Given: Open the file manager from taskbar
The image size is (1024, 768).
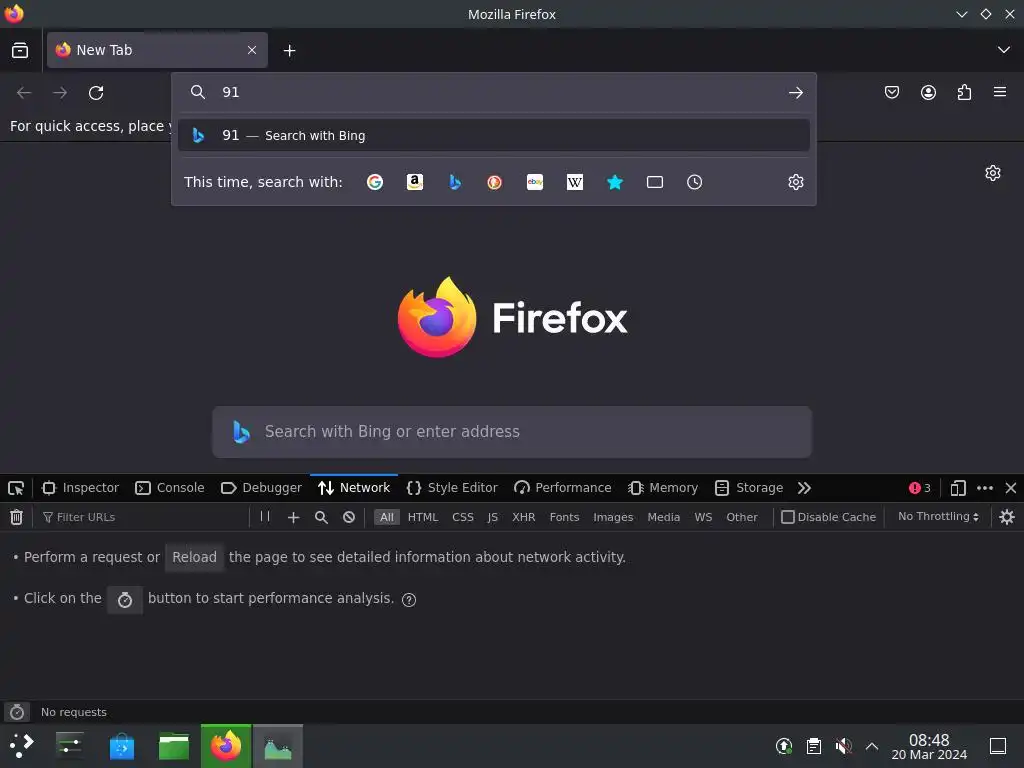Looking at the screenshot, I should pos(174,746).
